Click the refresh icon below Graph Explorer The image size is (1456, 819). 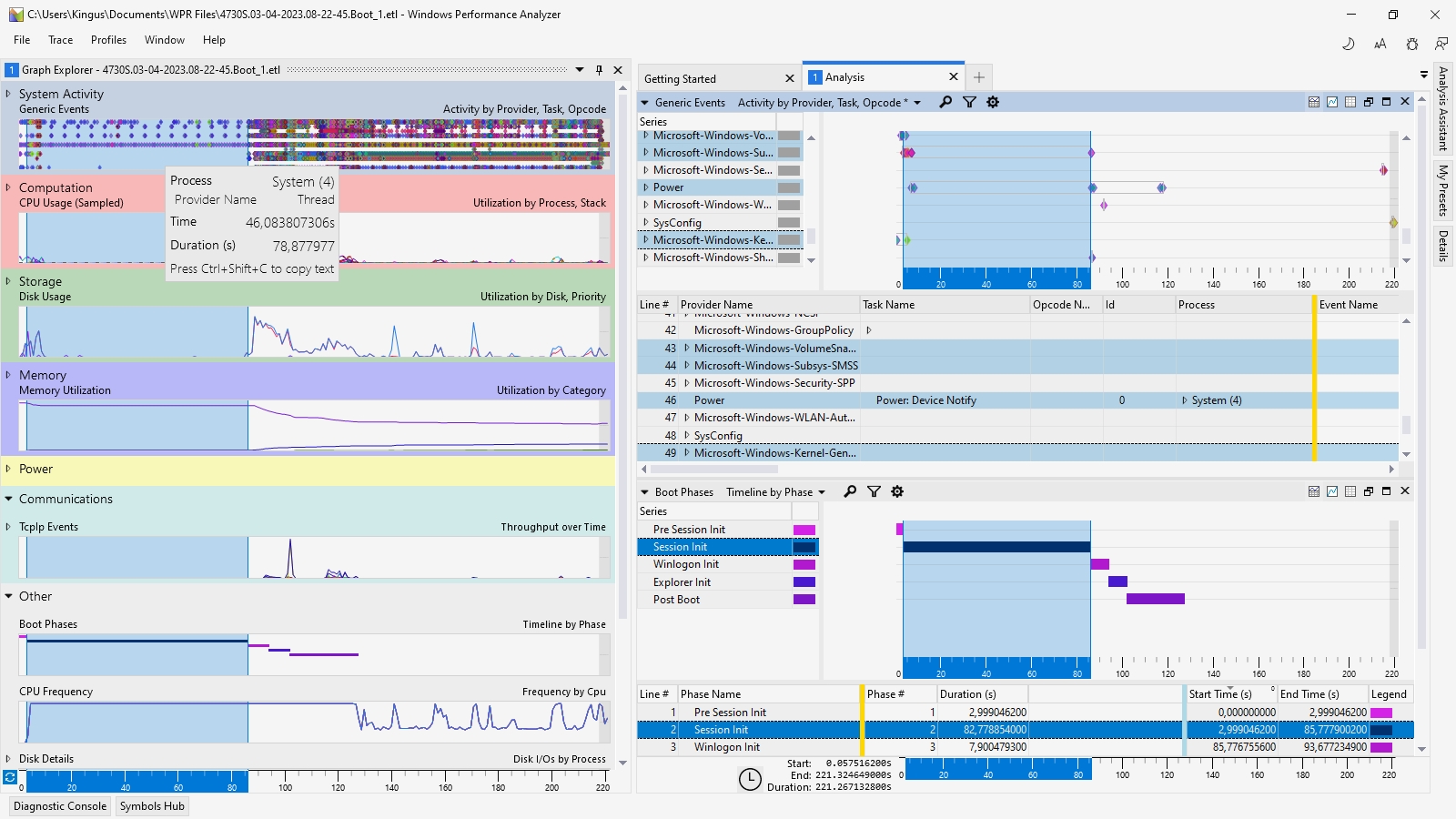click(x=10, y=777)
